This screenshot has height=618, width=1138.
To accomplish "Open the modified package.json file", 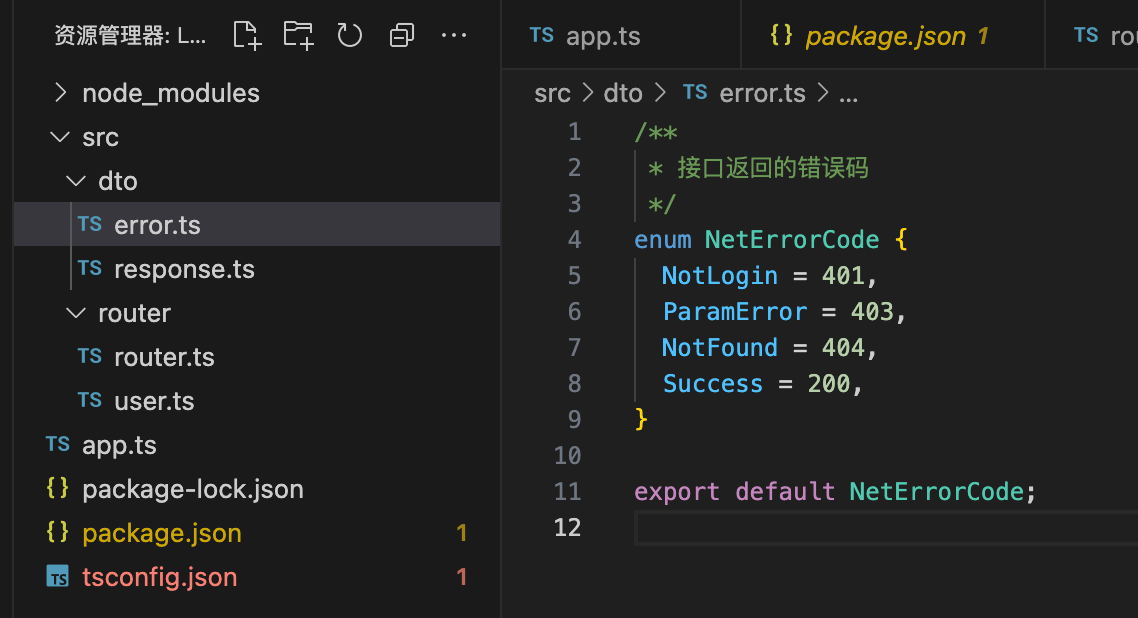I will tap(161, 532).
